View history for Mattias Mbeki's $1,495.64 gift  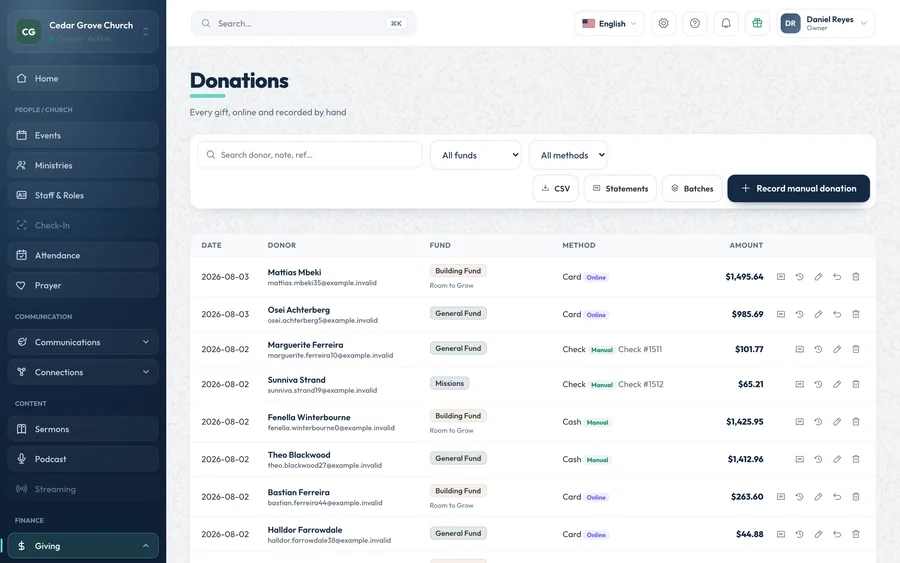point(800,277)
